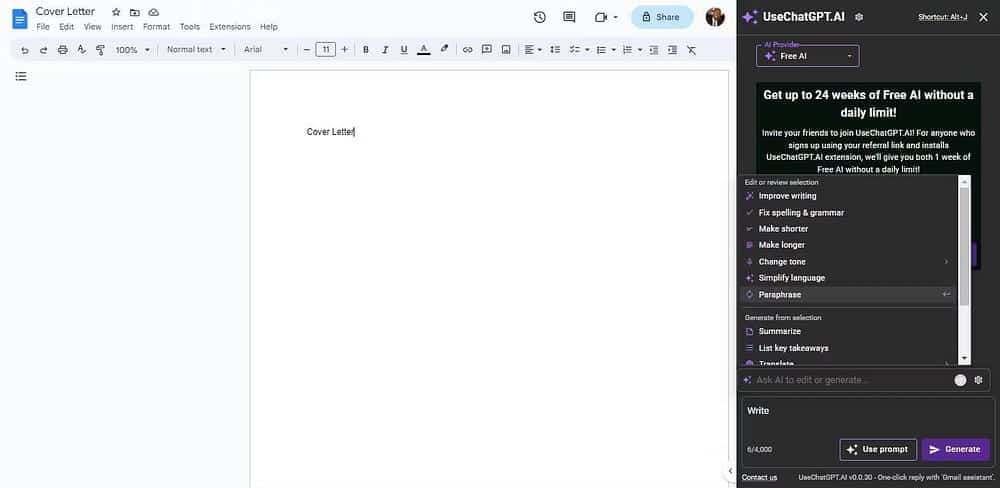This screenshot has height=488, width=1000.
Task: Decrease indent using toolbar icon
Action: [653, 50]
